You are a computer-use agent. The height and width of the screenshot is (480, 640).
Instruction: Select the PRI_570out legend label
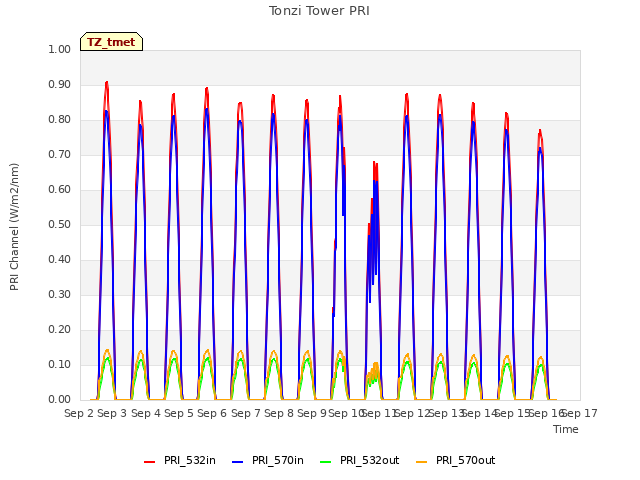465,460
